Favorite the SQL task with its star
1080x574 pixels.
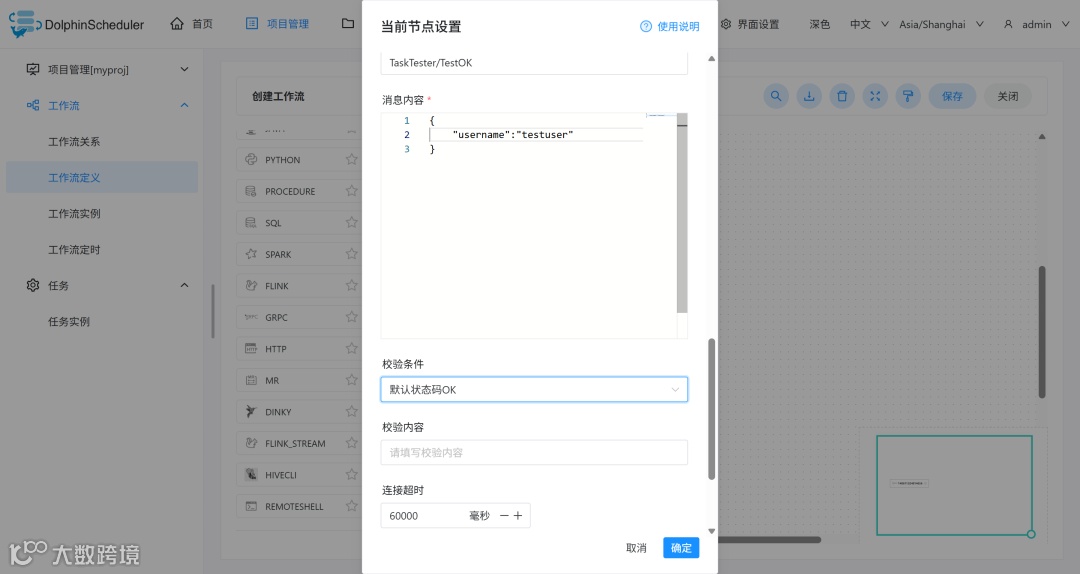click(x=352, y=223)
